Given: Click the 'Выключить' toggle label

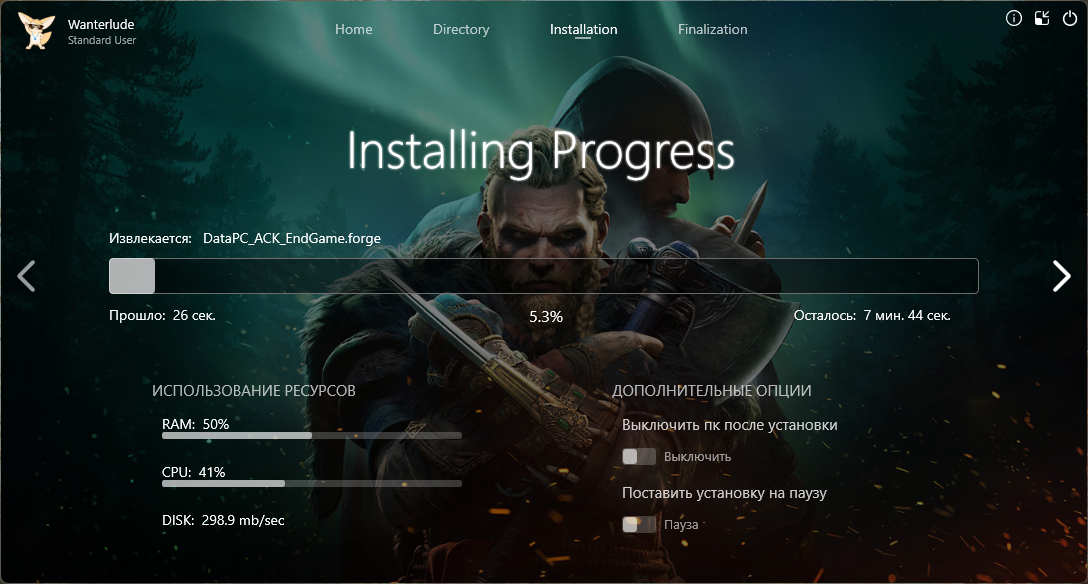Looking at the screenshot, I should pyautogui.click(x=697, y=456).
